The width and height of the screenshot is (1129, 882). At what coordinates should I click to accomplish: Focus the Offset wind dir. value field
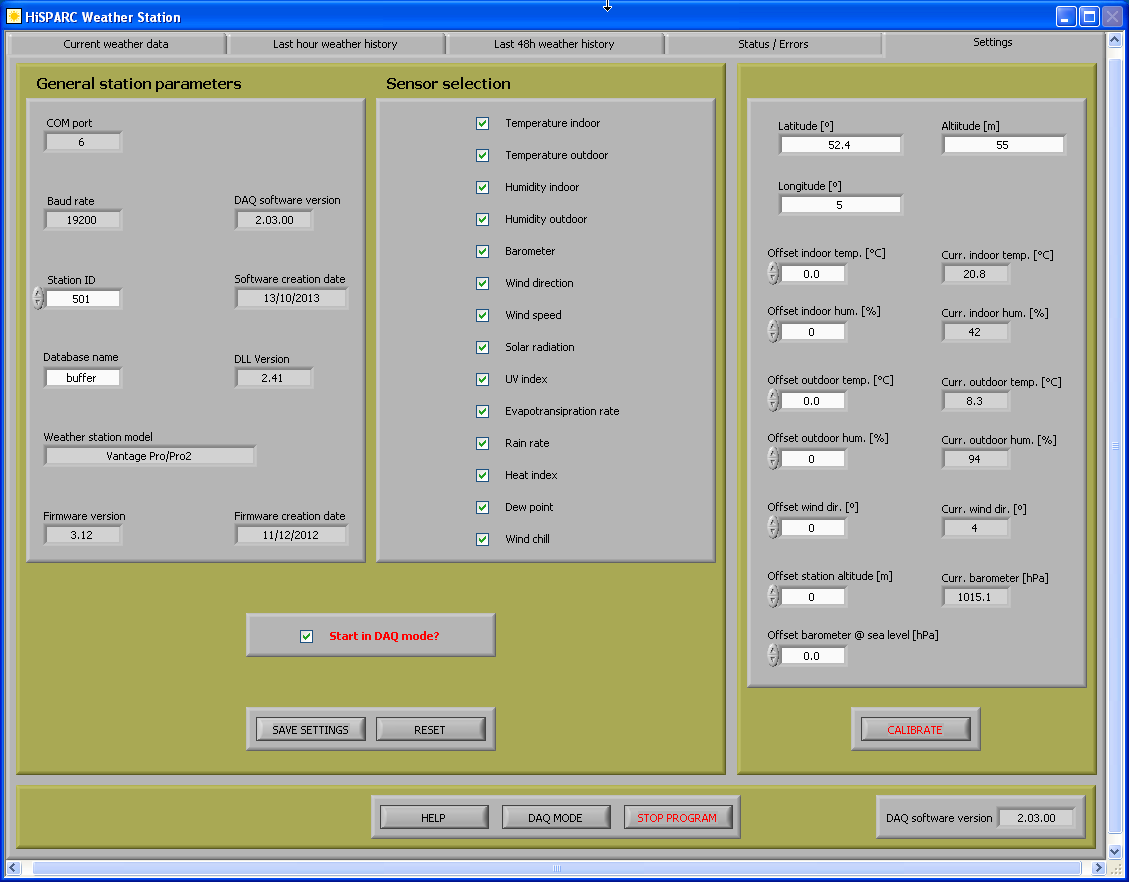point(812,528)
